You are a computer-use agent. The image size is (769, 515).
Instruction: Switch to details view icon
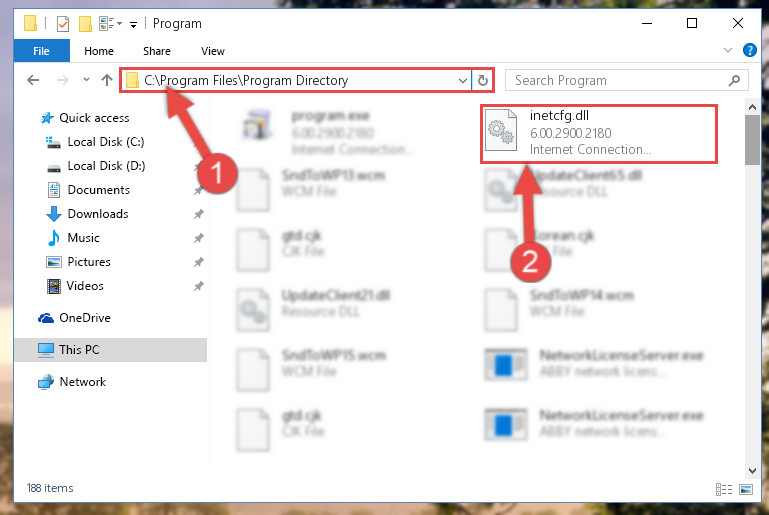coord(724,489)
